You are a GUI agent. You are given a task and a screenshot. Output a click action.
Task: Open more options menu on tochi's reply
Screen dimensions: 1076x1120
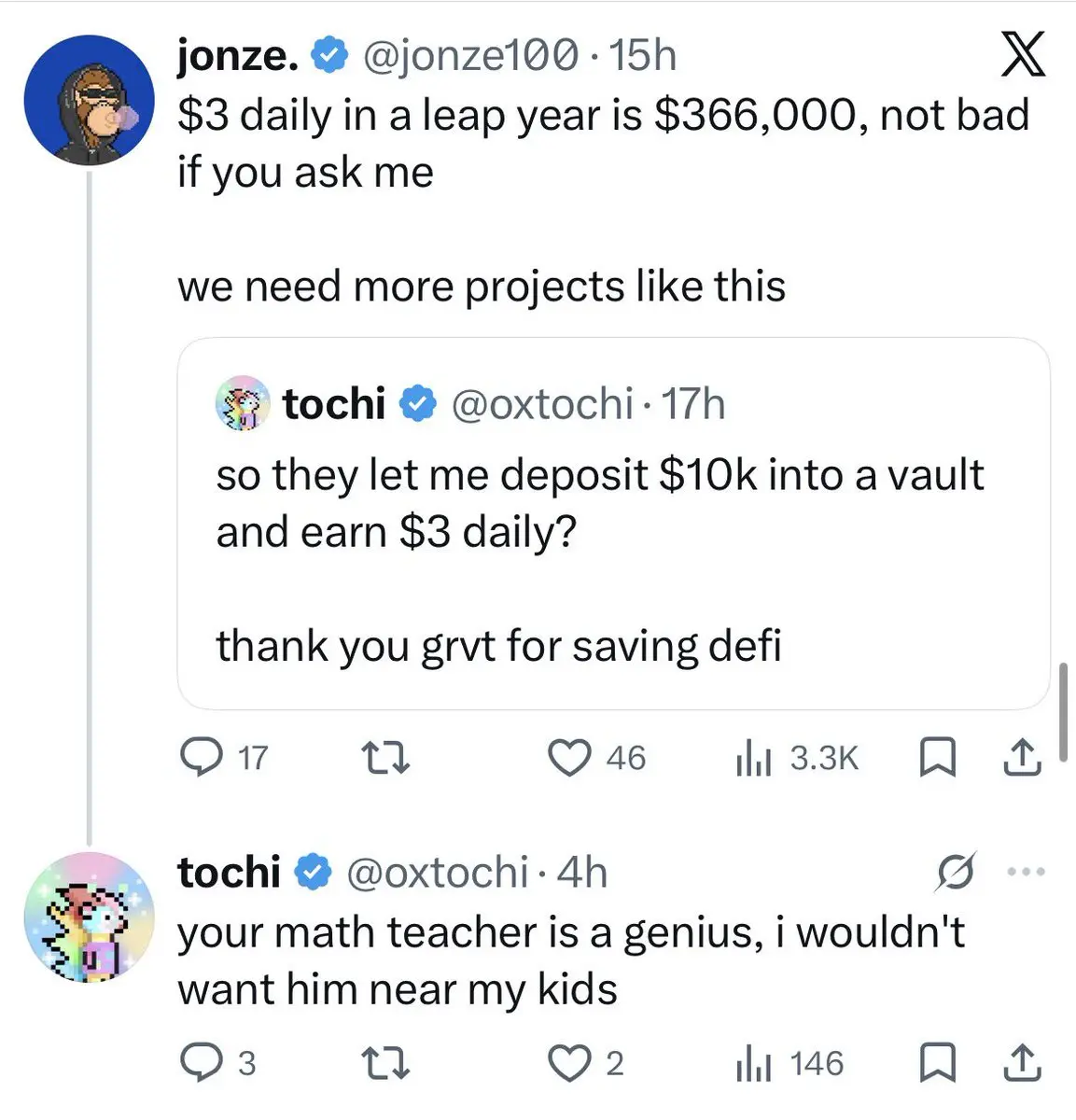(1026, 872)
